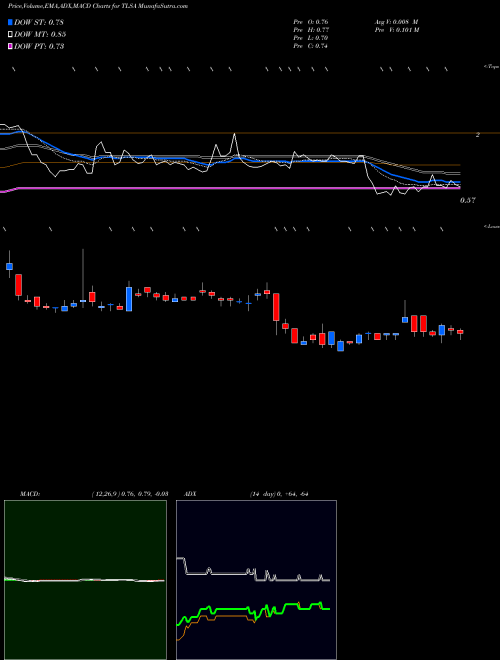Click the 0.57 price label
This screenshot has width=500, height=660.
[468, 200]
